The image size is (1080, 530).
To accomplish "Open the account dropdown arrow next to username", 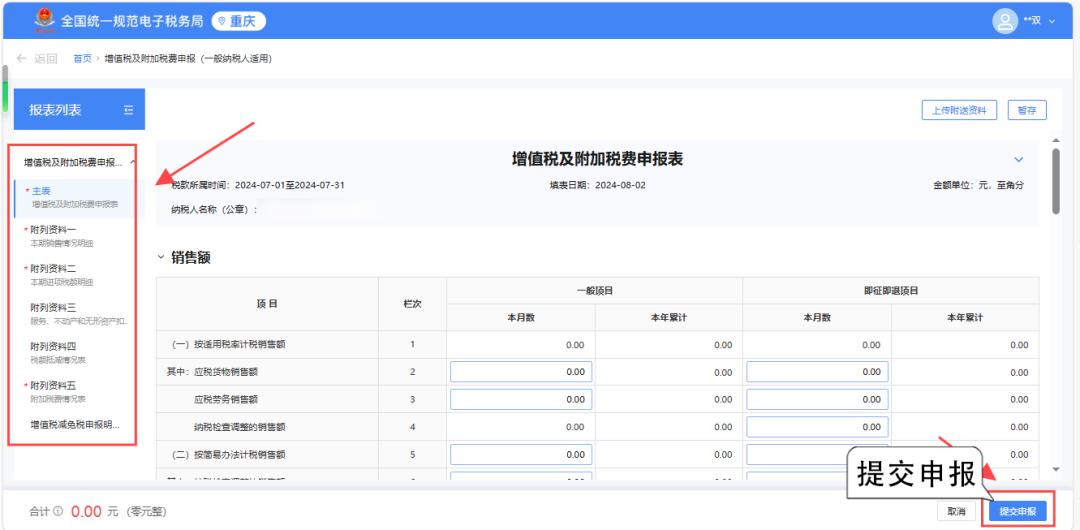I will [x=1051, y=21].
